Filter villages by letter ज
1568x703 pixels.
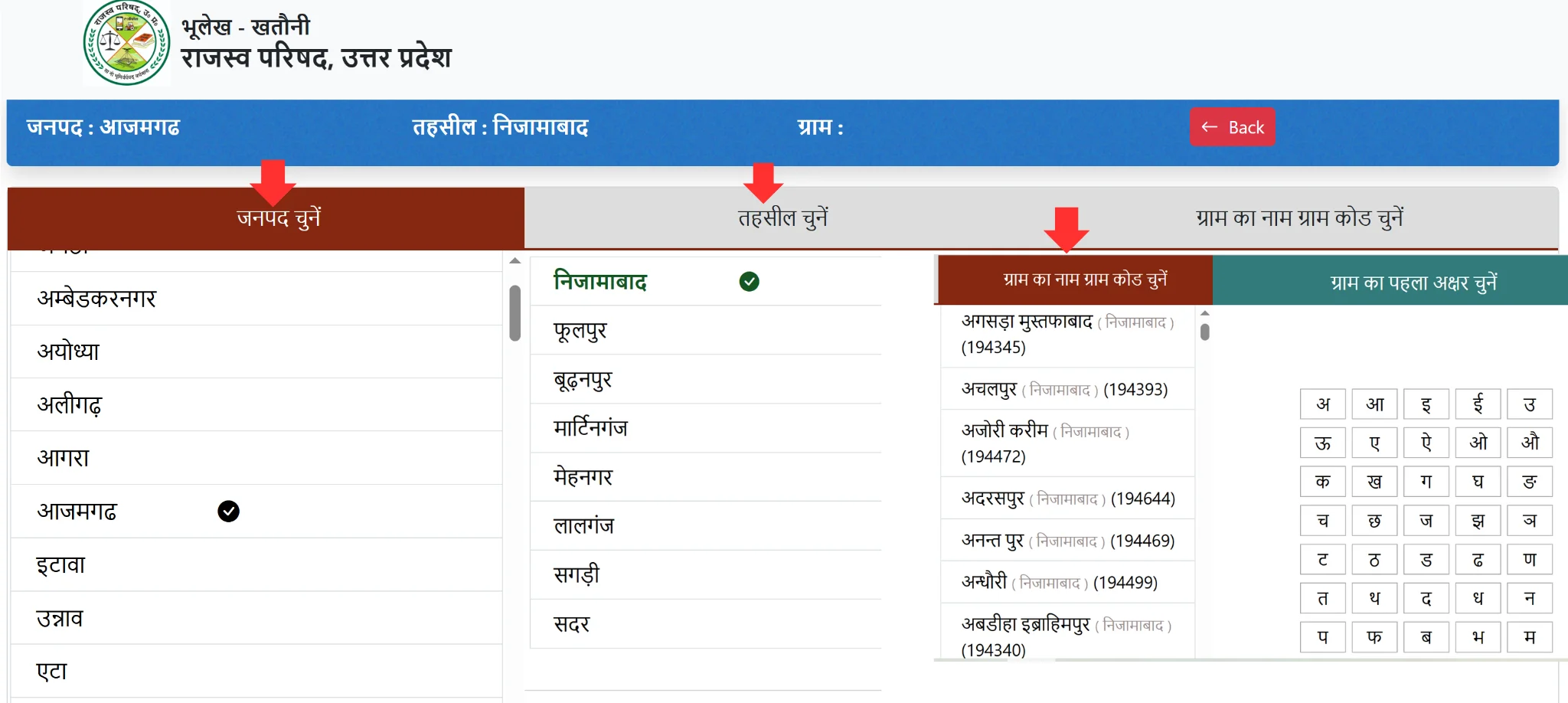pyautogui.click(x=1426, y=521)
